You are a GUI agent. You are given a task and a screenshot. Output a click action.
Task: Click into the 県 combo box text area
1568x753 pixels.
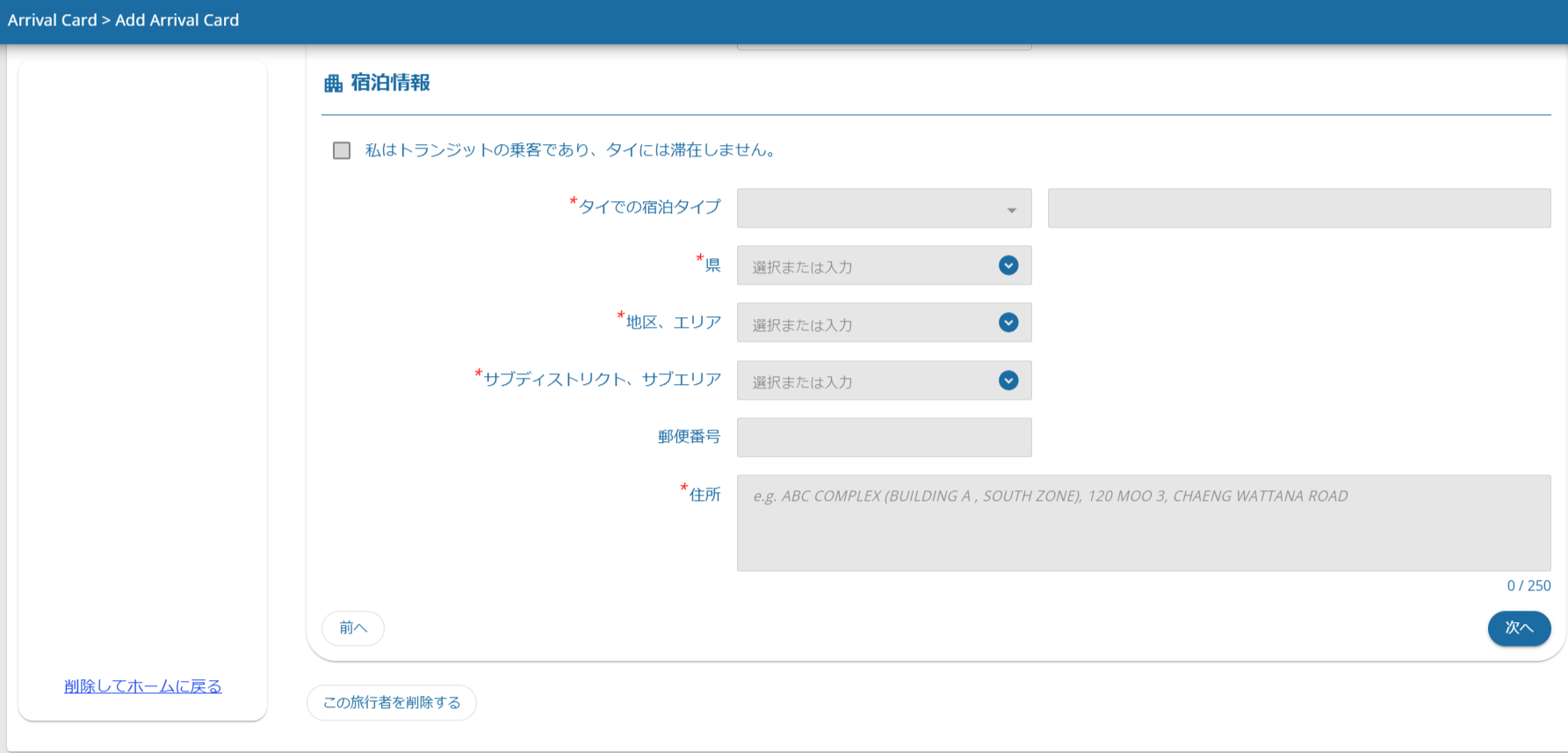(x=865, y=266)
